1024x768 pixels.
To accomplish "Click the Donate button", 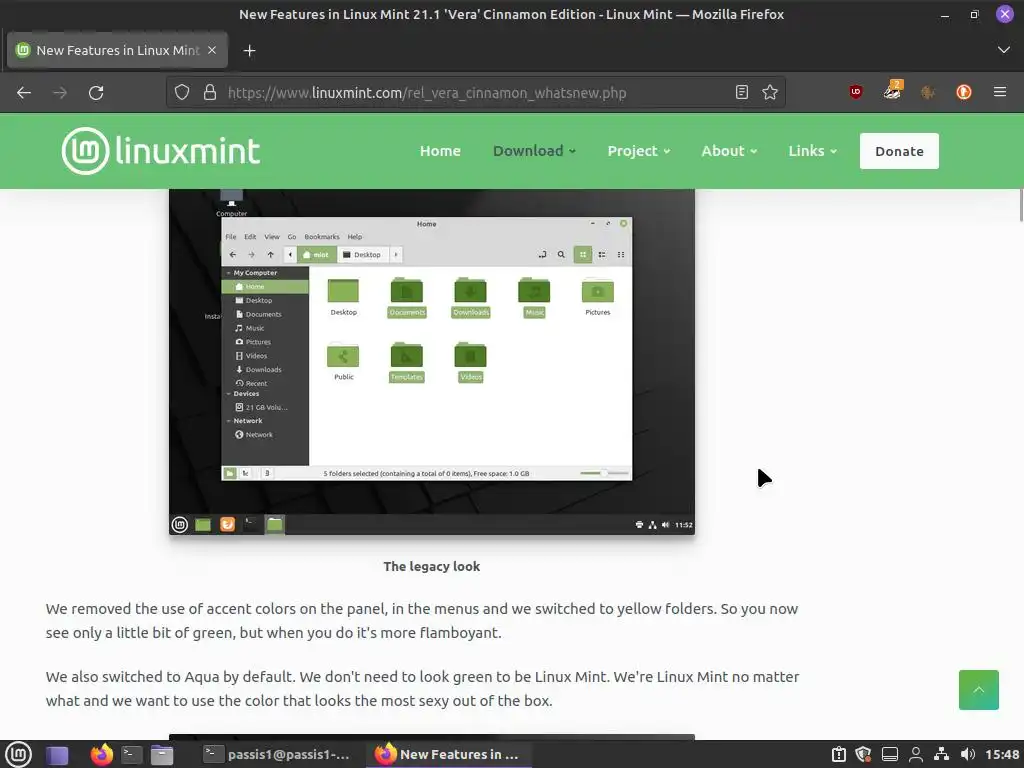I will click(899, 151).
